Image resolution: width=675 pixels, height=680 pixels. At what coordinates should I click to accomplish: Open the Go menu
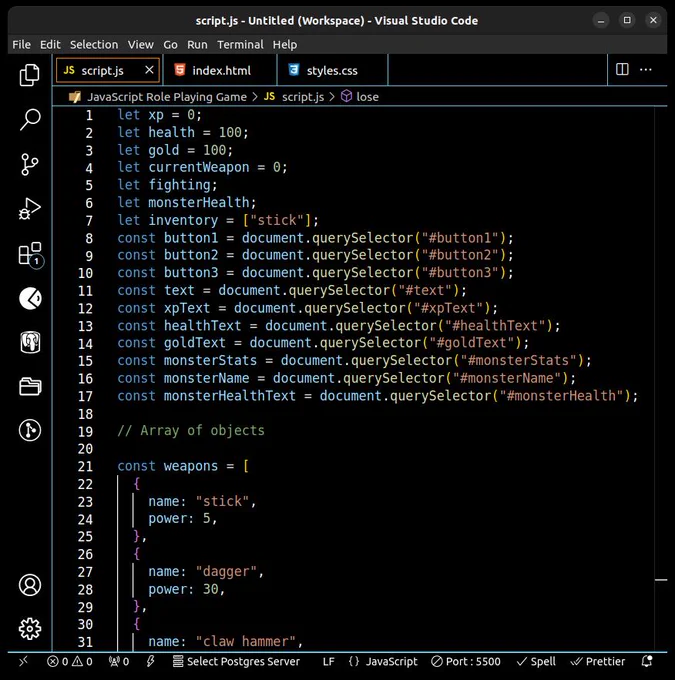[170, 44]
